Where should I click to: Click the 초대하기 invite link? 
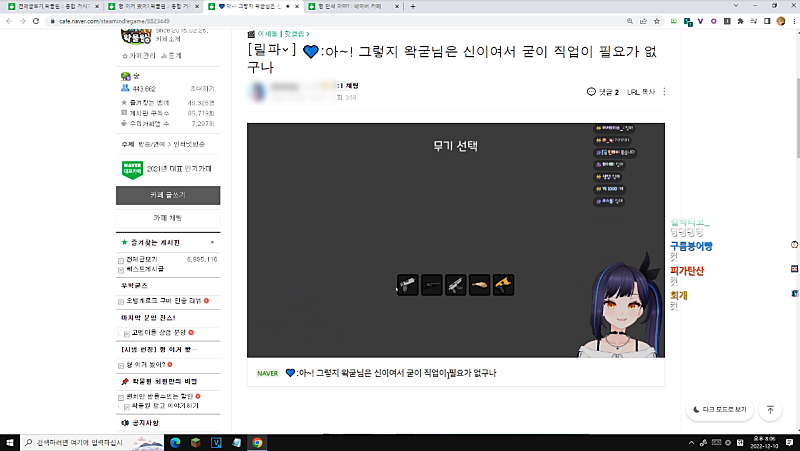pyautogui.click(x=202, y=89)
